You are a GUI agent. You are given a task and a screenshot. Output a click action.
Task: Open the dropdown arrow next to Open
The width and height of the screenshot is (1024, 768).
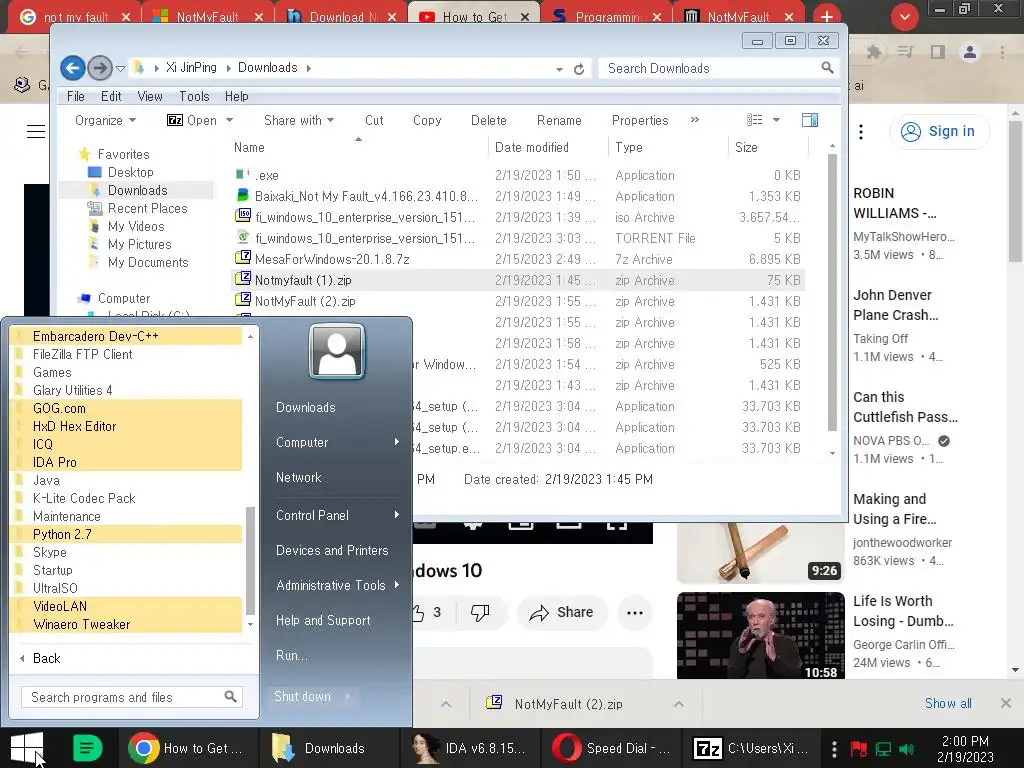(x=229, y=120)
